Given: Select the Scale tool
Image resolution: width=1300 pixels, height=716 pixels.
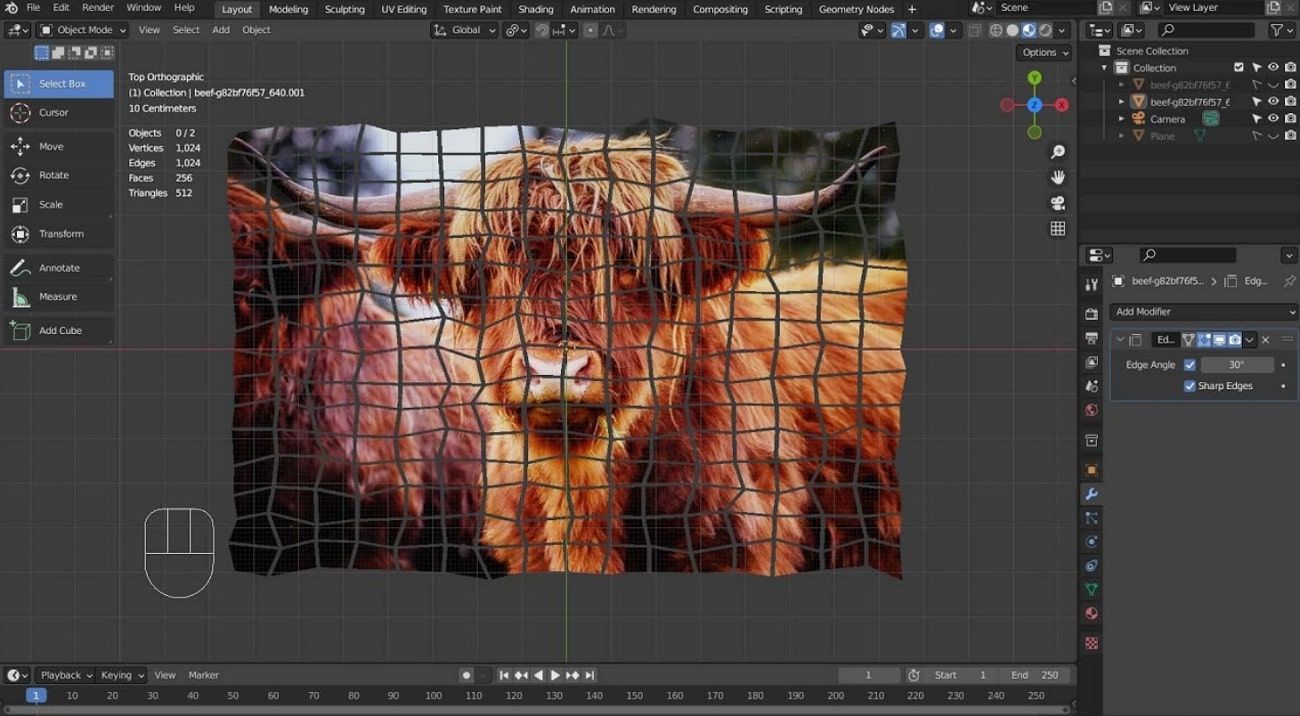Looking at the screenshot, I should click(50, 204).
